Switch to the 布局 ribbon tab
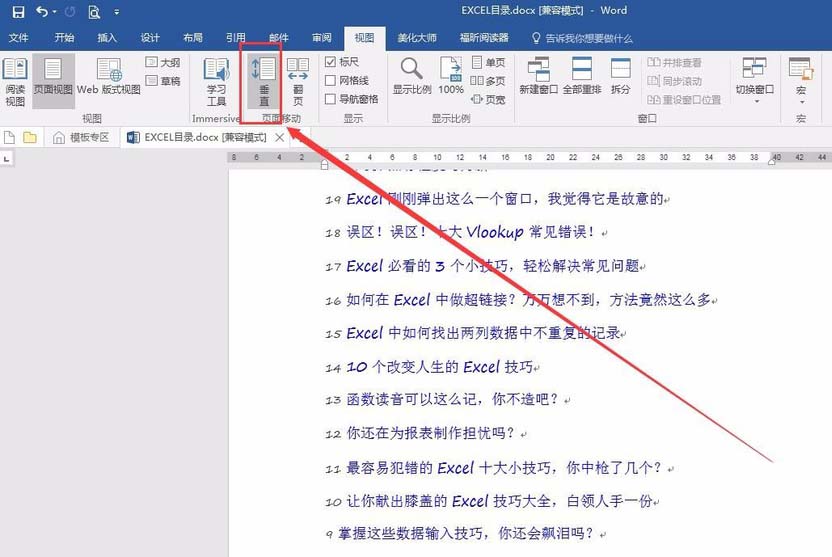 [x=193, y=38]
